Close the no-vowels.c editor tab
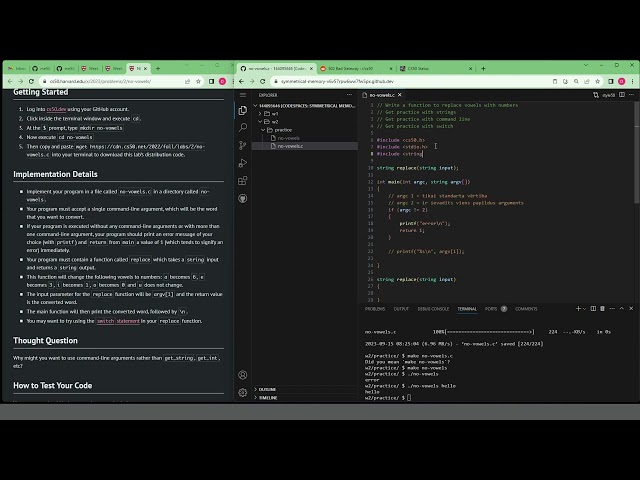 tap(400, 95)
